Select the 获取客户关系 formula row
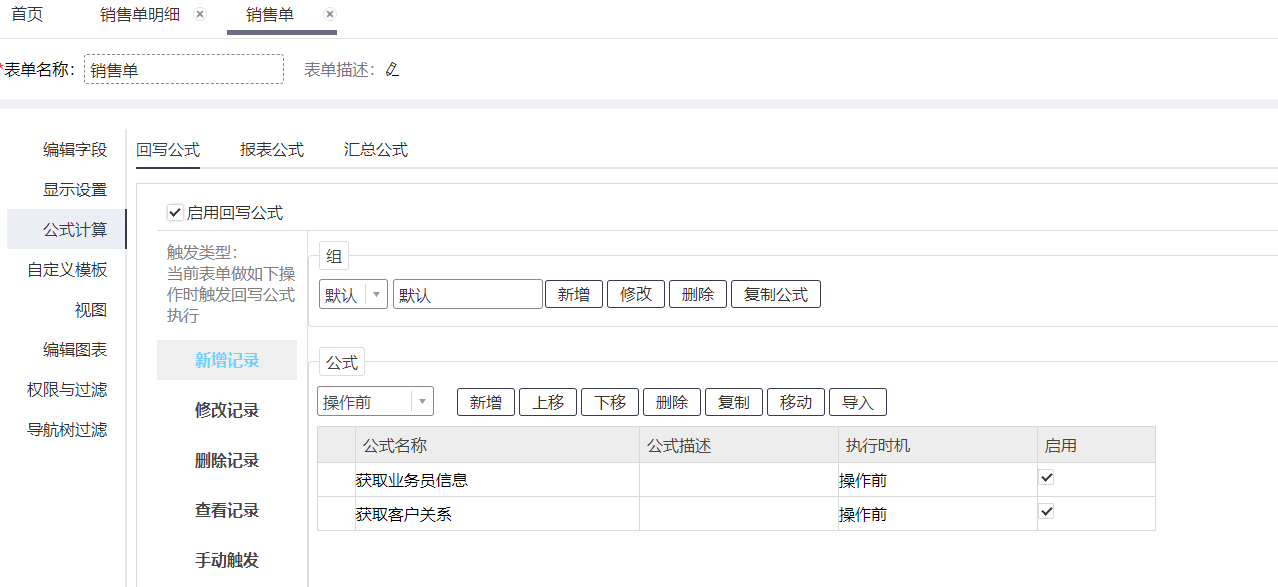The image size is (1278, 587). 736,514
